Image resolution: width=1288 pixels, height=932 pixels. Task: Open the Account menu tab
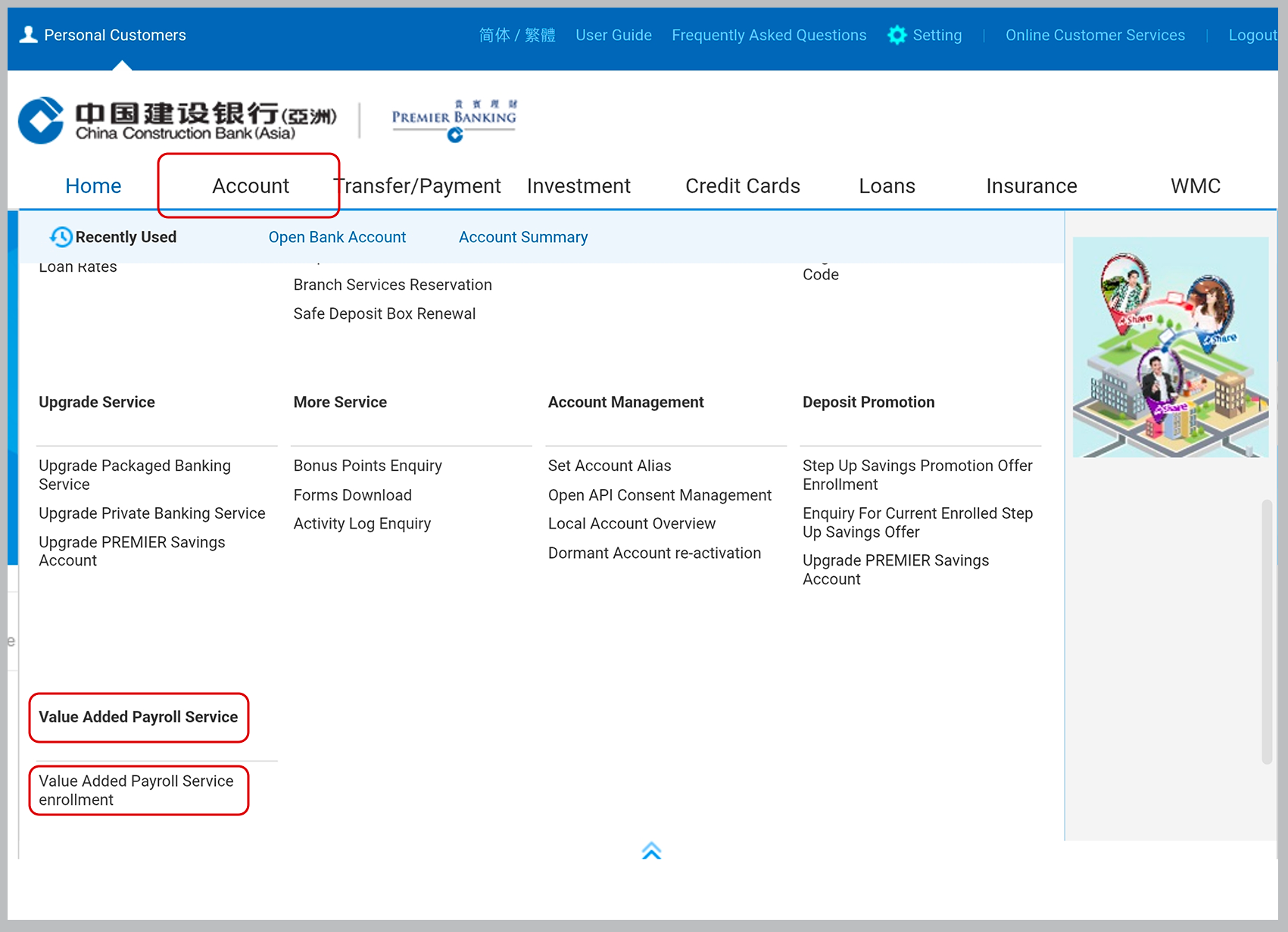tap(250, 185)
